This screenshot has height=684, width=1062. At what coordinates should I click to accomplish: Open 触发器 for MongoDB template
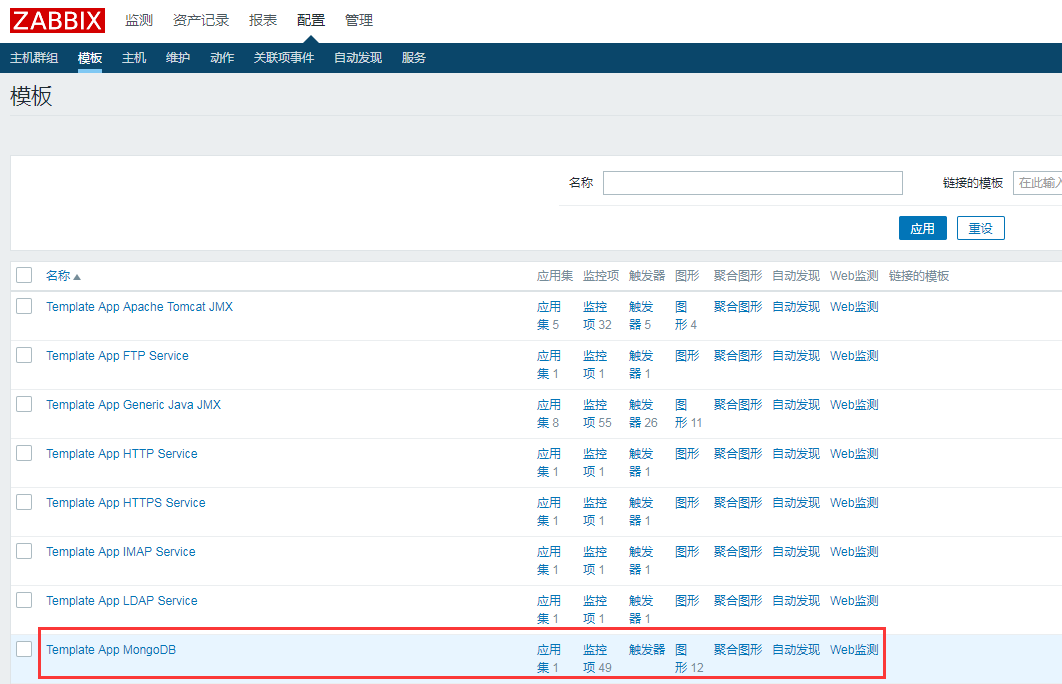point(647,649)
